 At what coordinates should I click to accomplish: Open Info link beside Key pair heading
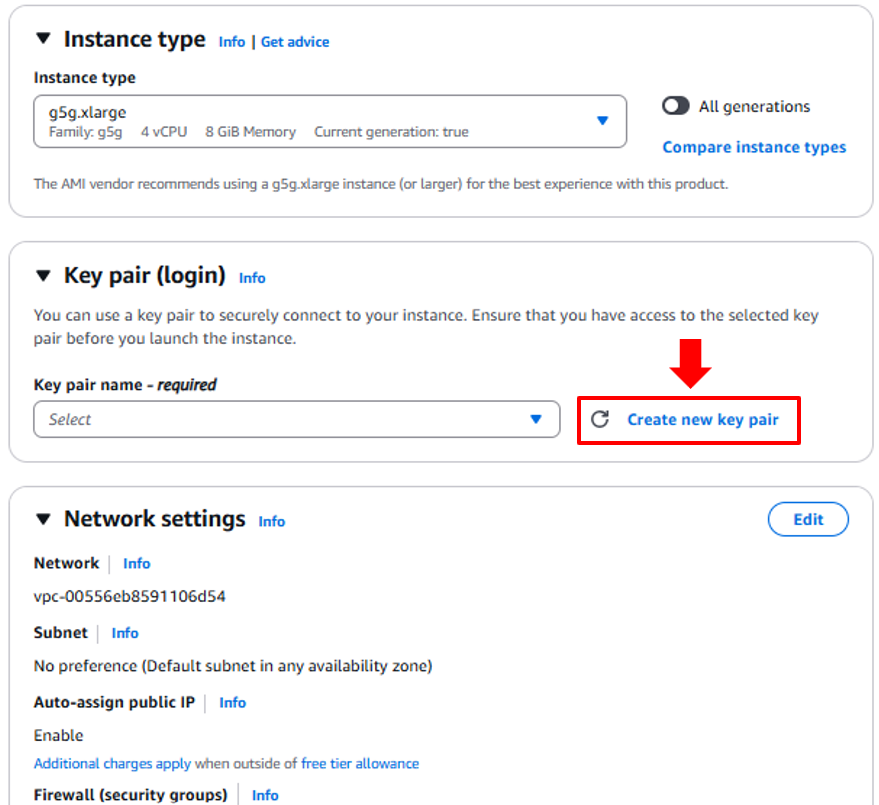pos(252,278)
